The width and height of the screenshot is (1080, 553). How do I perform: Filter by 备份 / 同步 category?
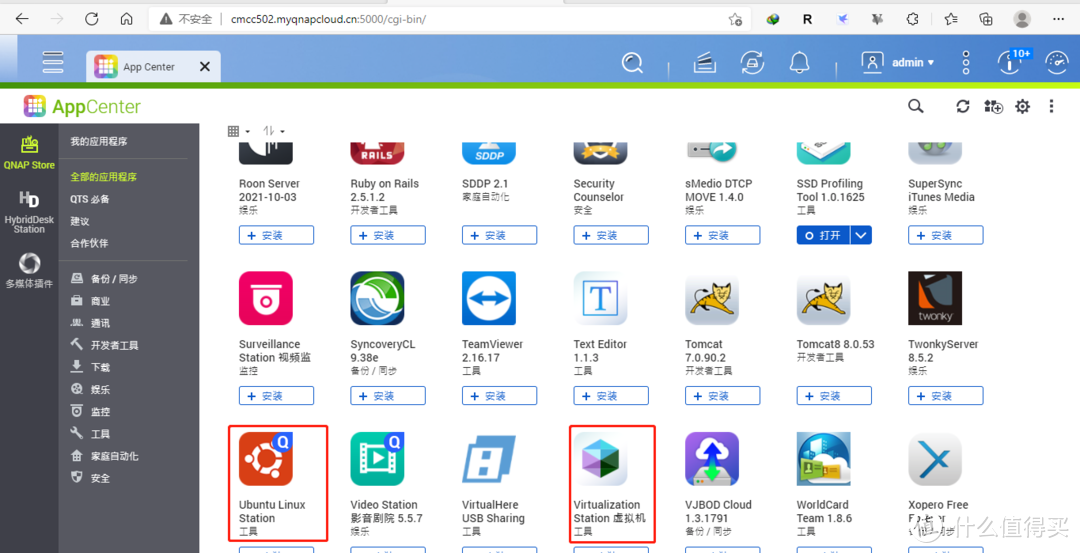(x=105, y=279)
